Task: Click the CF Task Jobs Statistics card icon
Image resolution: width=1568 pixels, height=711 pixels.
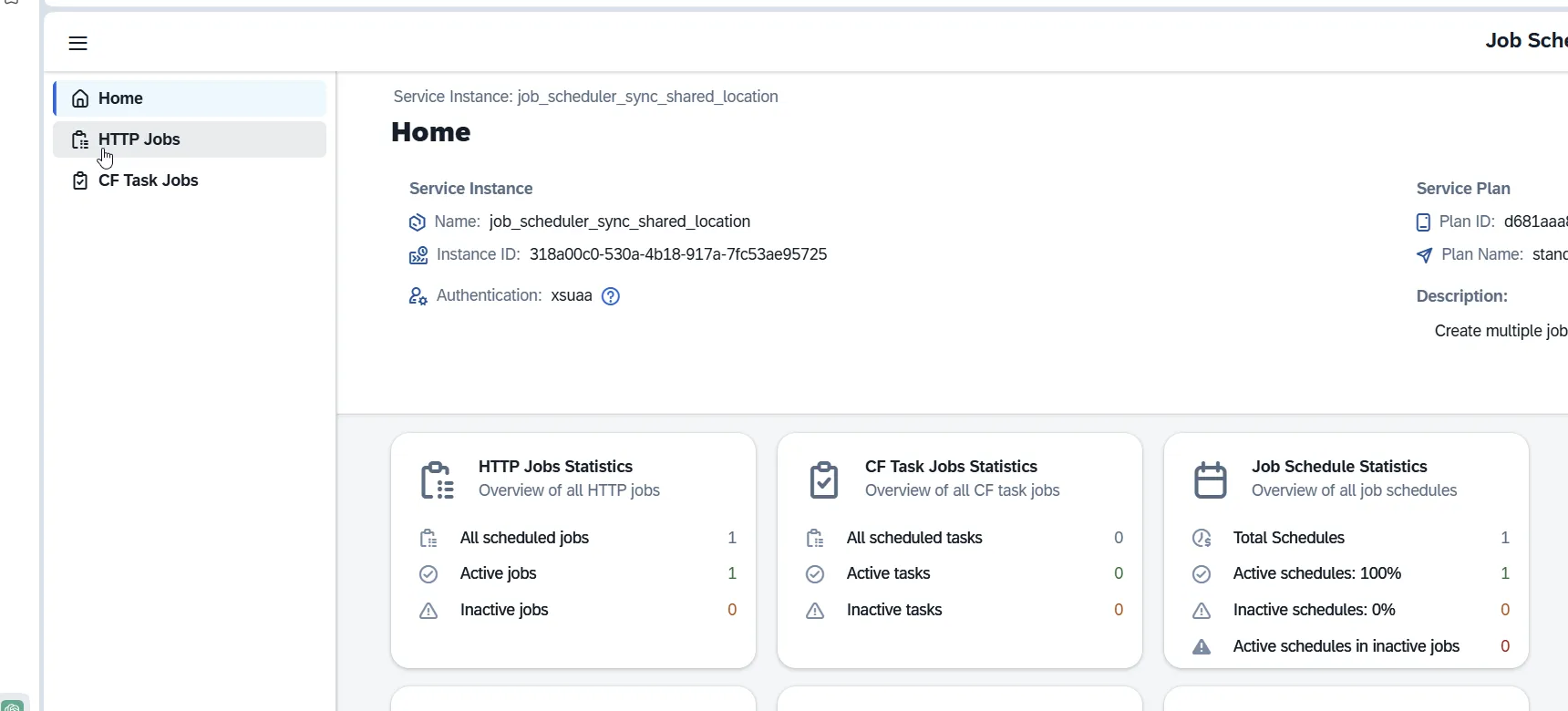Action: [x=824, y=480]
